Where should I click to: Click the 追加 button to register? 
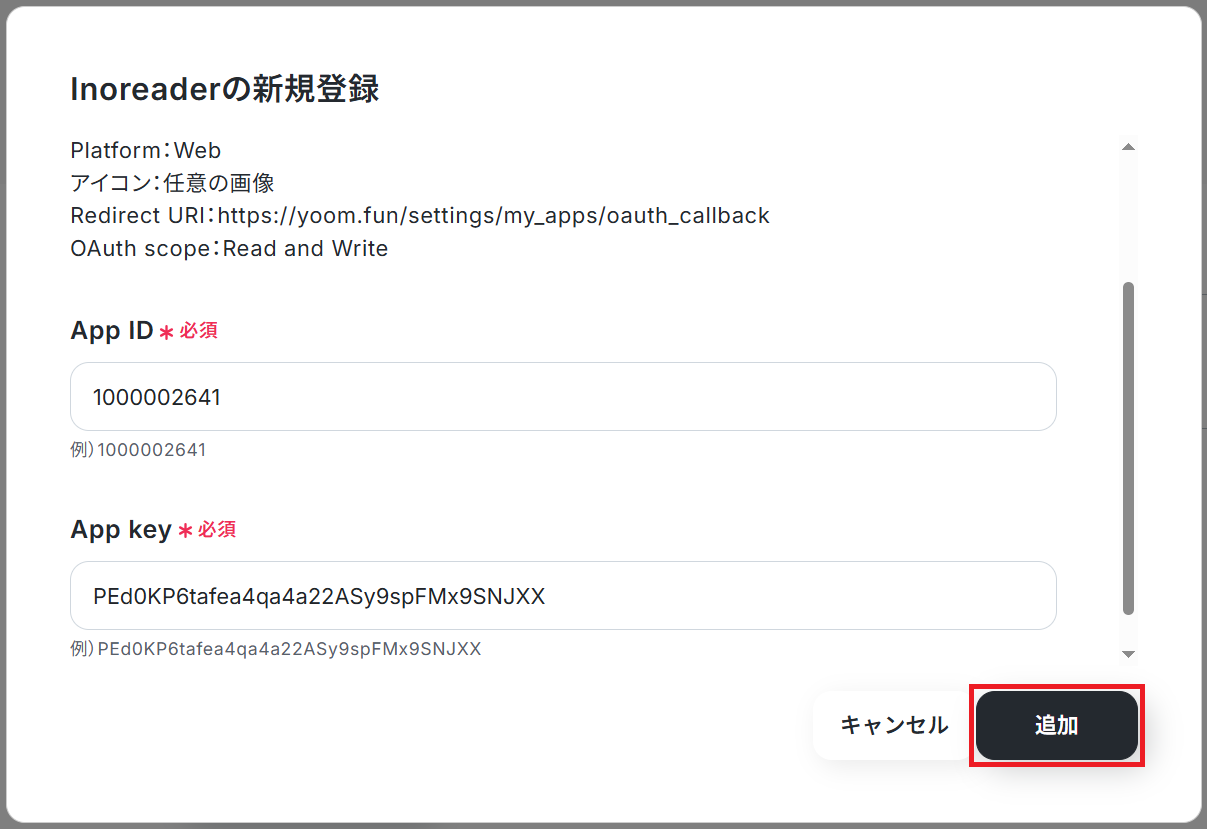(x=1057, y=725)
